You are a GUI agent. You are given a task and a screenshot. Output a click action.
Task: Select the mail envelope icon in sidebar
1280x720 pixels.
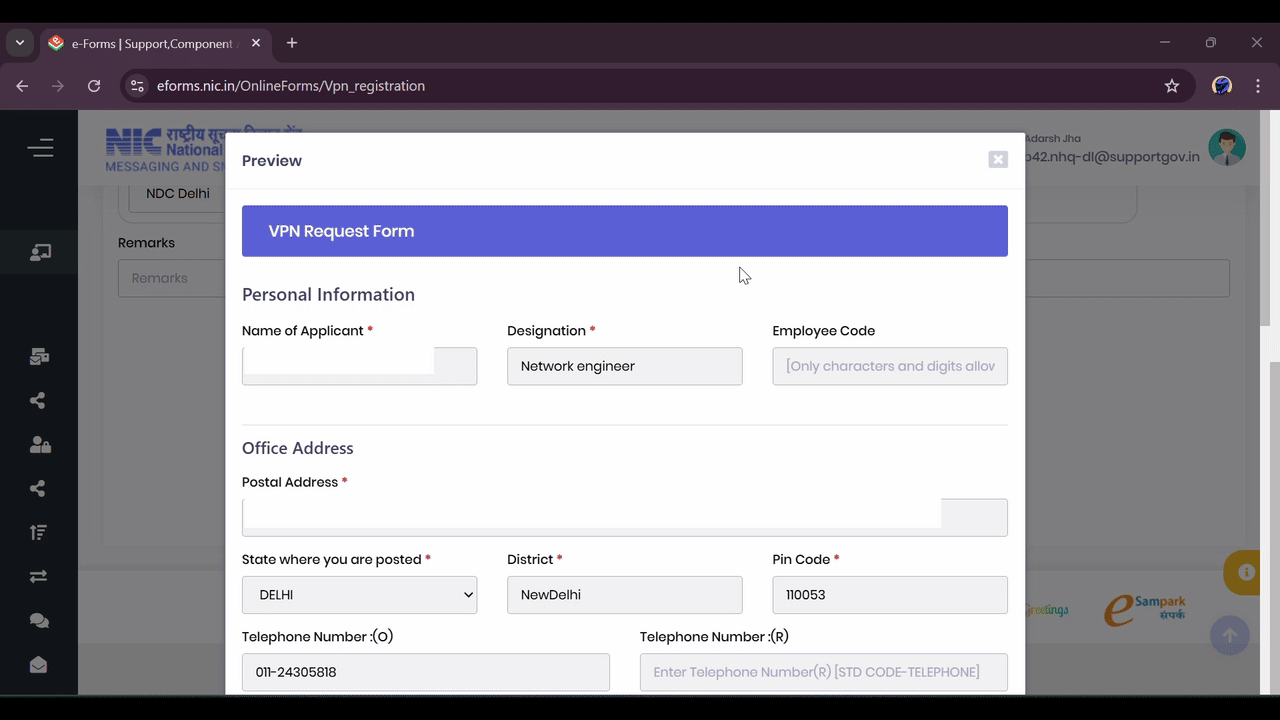tap(40, 664)
